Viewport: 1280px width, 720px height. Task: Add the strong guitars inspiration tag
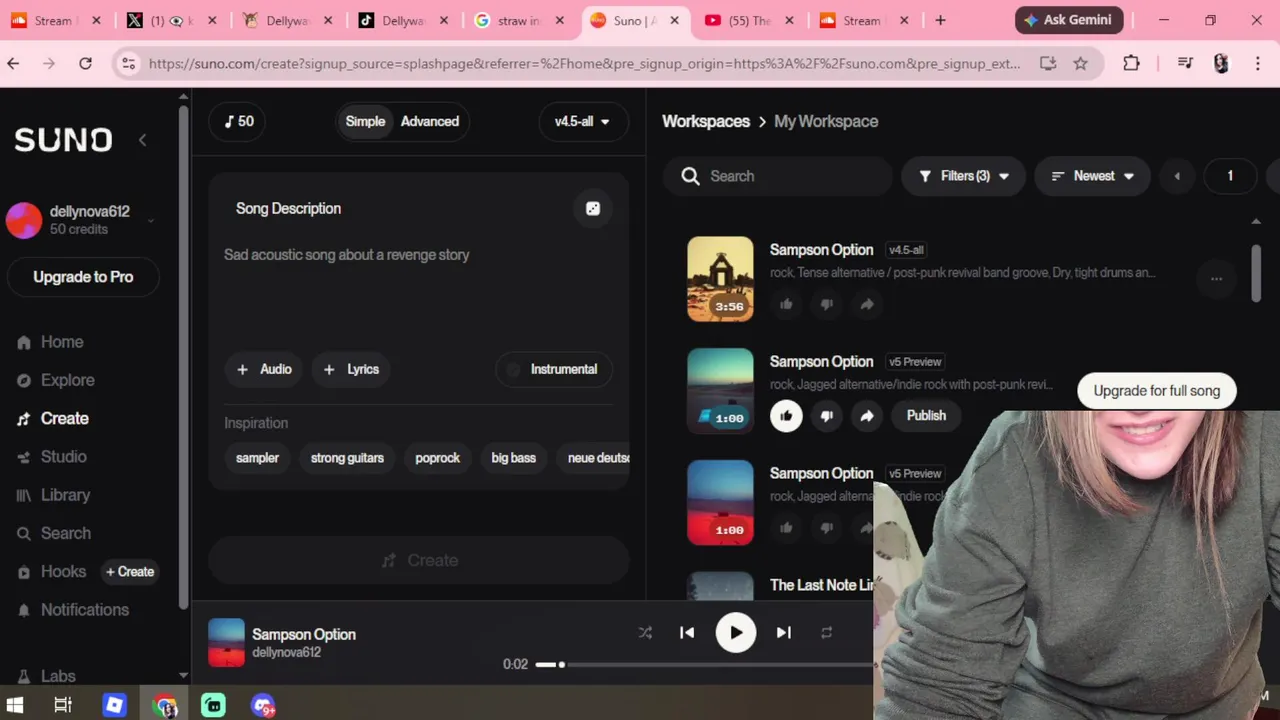point(347,458)
